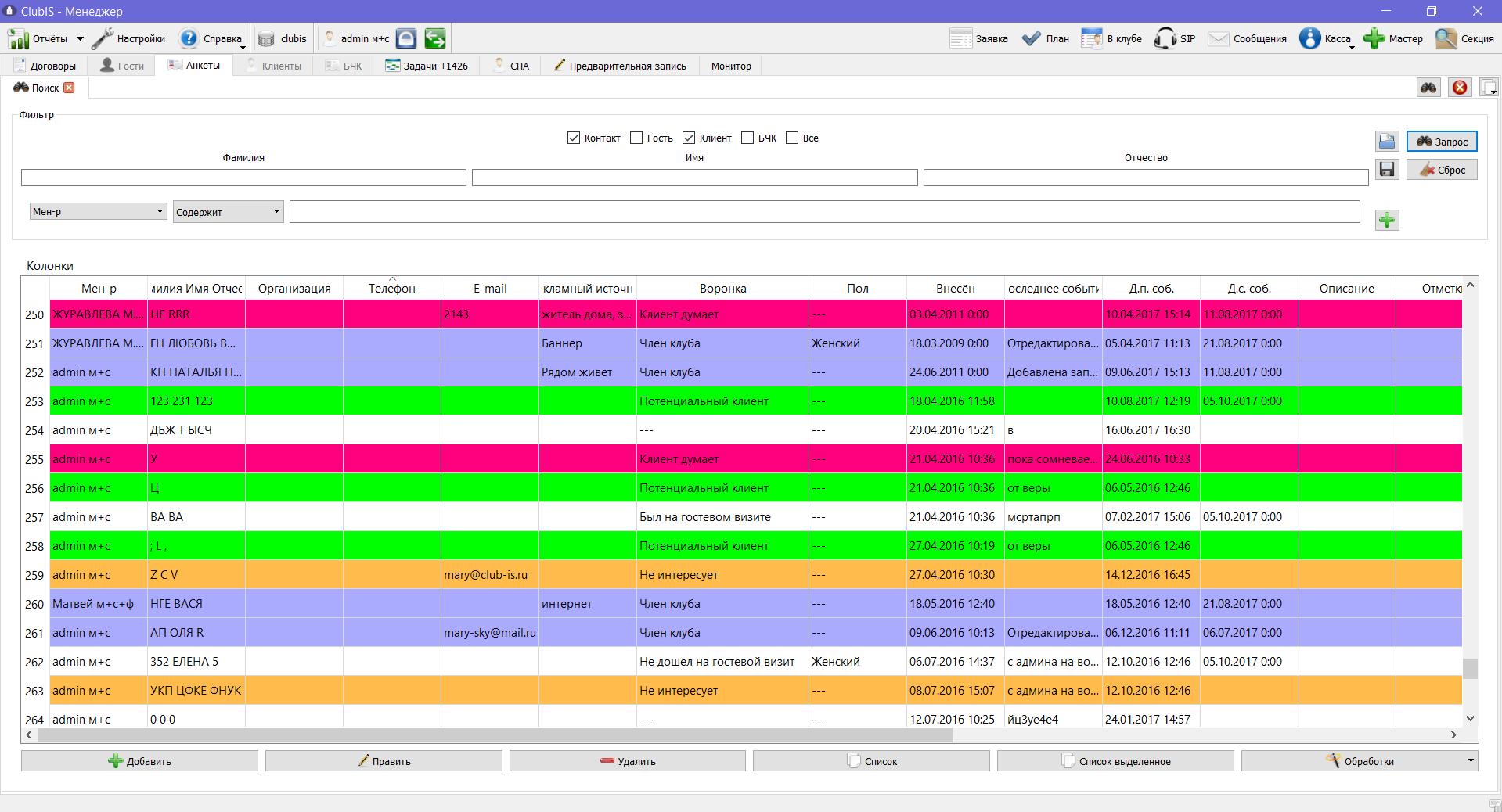Tick the БЧК filter checkbox
Image resolution: width=1502 pixels, height=812 pixels.
747,138
